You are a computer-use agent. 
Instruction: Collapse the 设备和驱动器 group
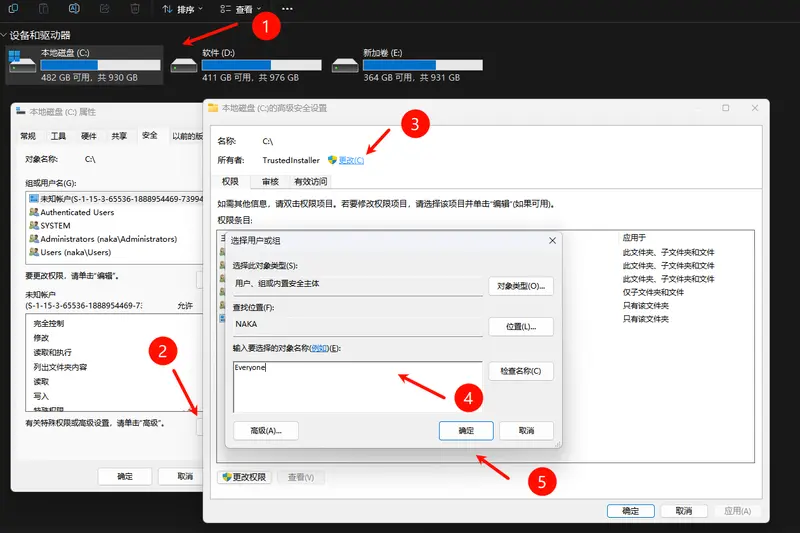point(4,35)
